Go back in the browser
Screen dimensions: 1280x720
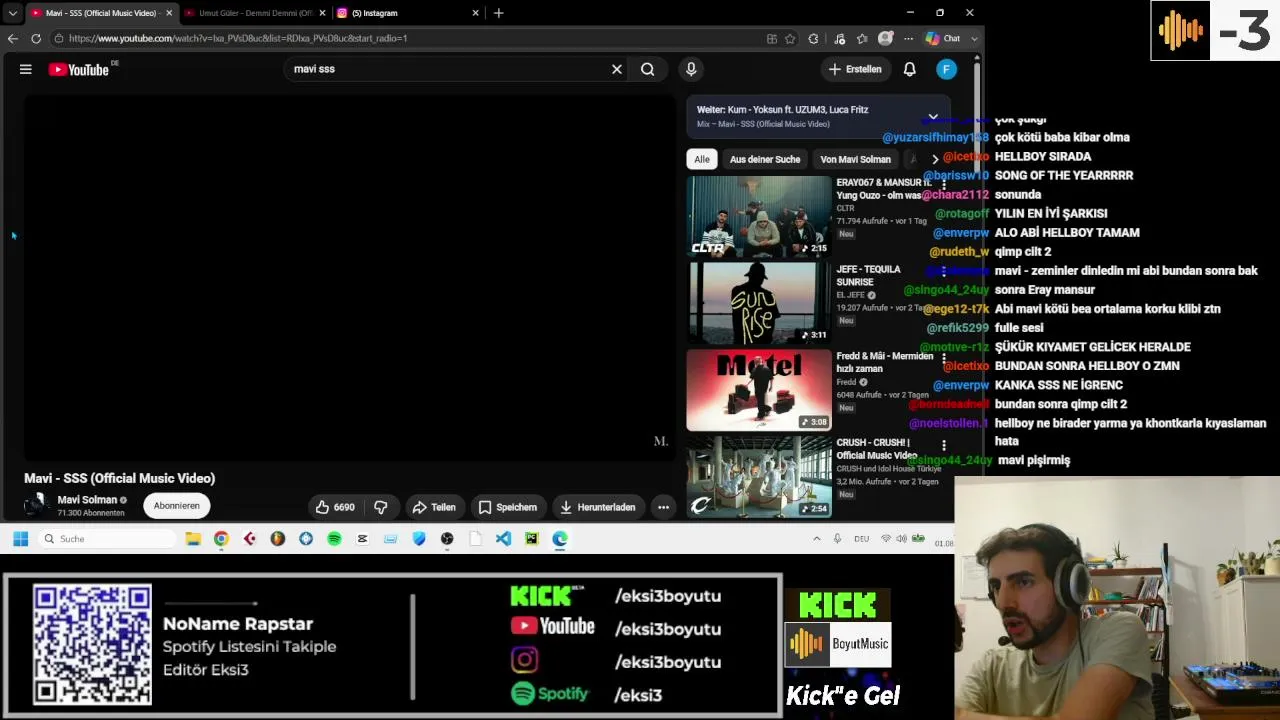[x=12, y=38]
